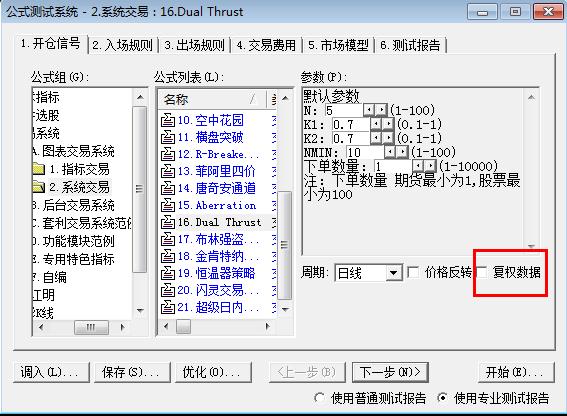Click 公式列表 horizontal scroll right arrow
The image size is (567, 416).
tap(268, 326)
